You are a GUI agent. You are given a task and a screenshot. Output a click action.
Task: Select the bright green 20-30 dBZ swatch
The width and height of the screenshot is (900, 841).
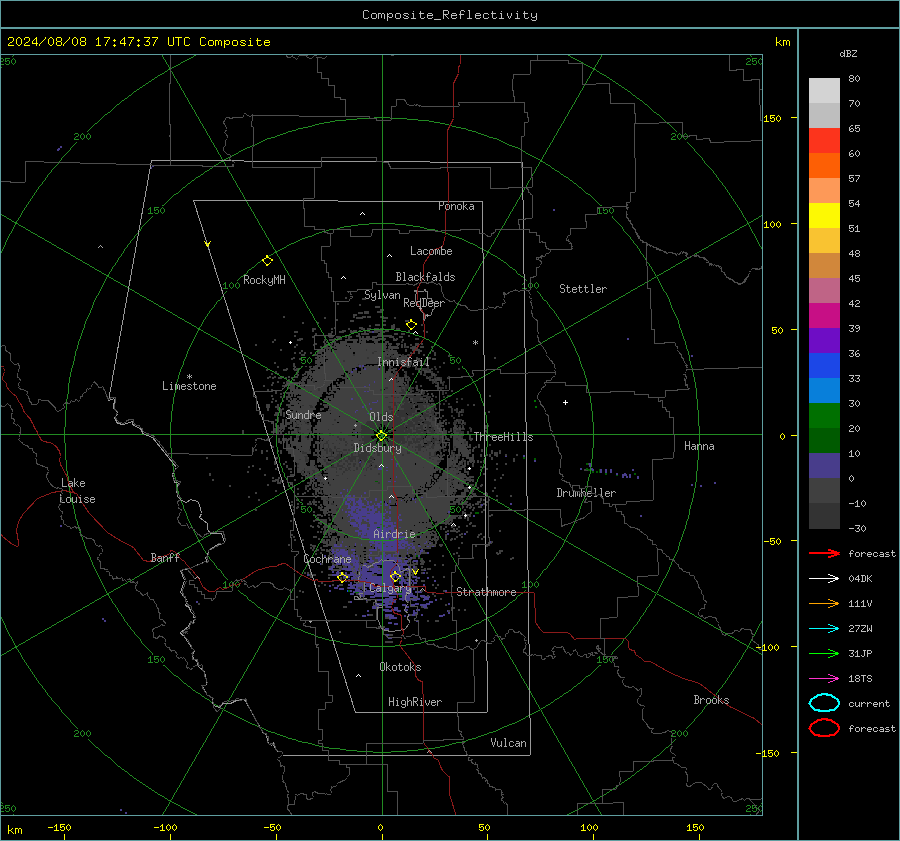[x=824, y=415]
